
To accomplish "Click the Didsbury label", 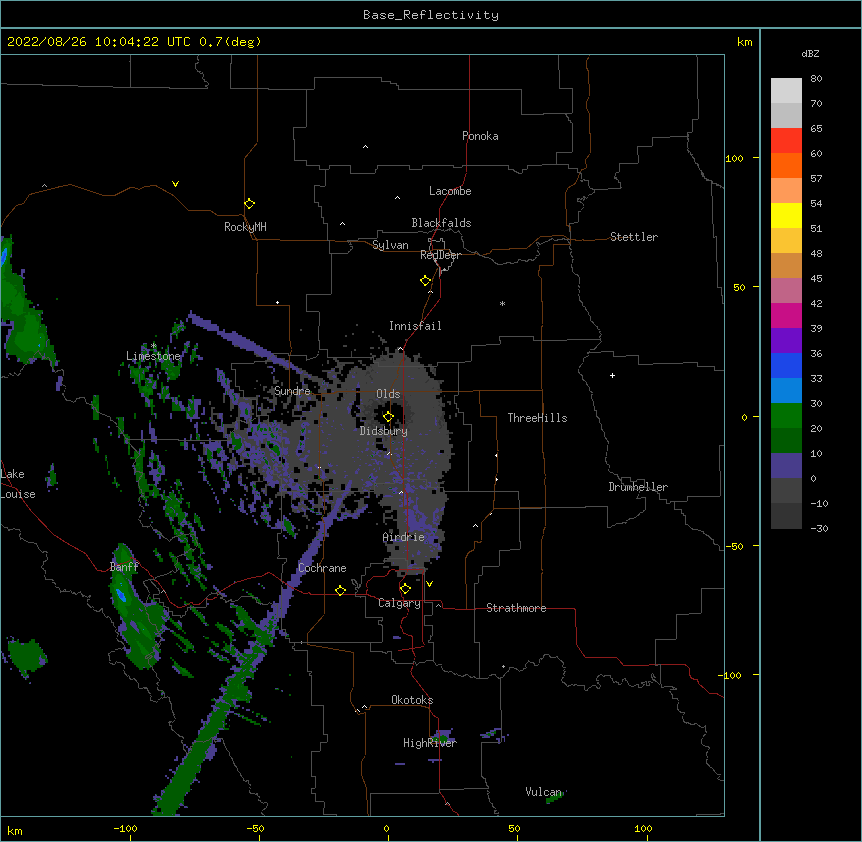I will pyautogui.click(x=384, y=431).
